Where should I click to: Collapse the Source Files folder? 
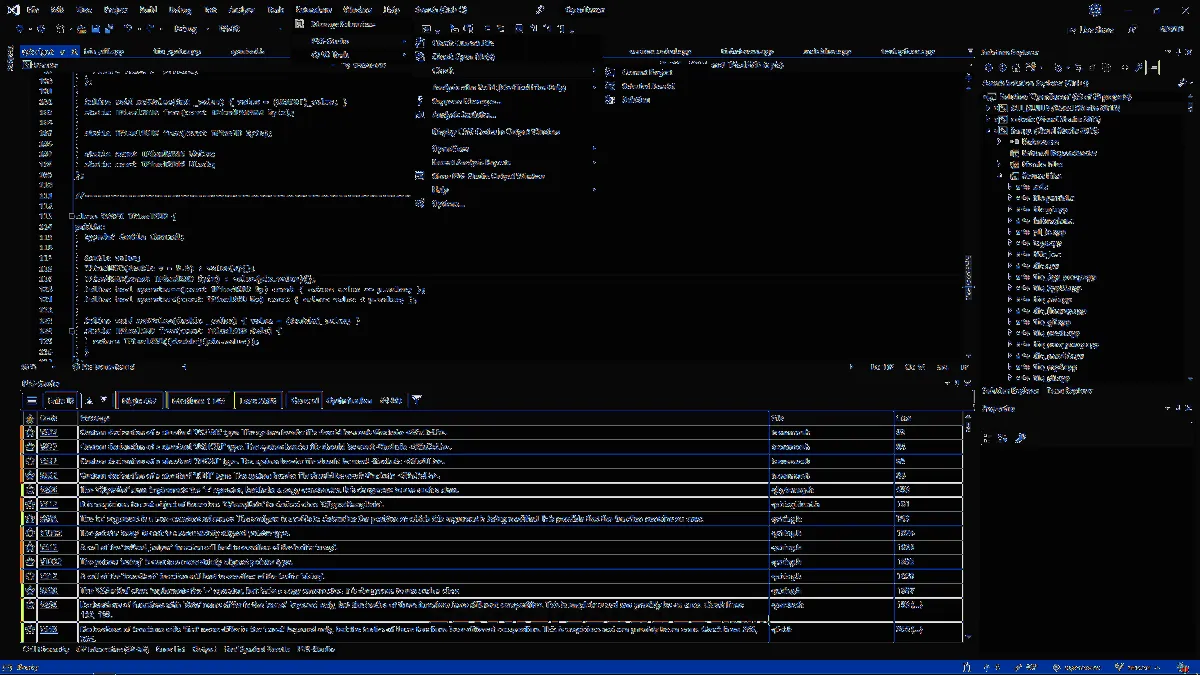pos(999,176)
